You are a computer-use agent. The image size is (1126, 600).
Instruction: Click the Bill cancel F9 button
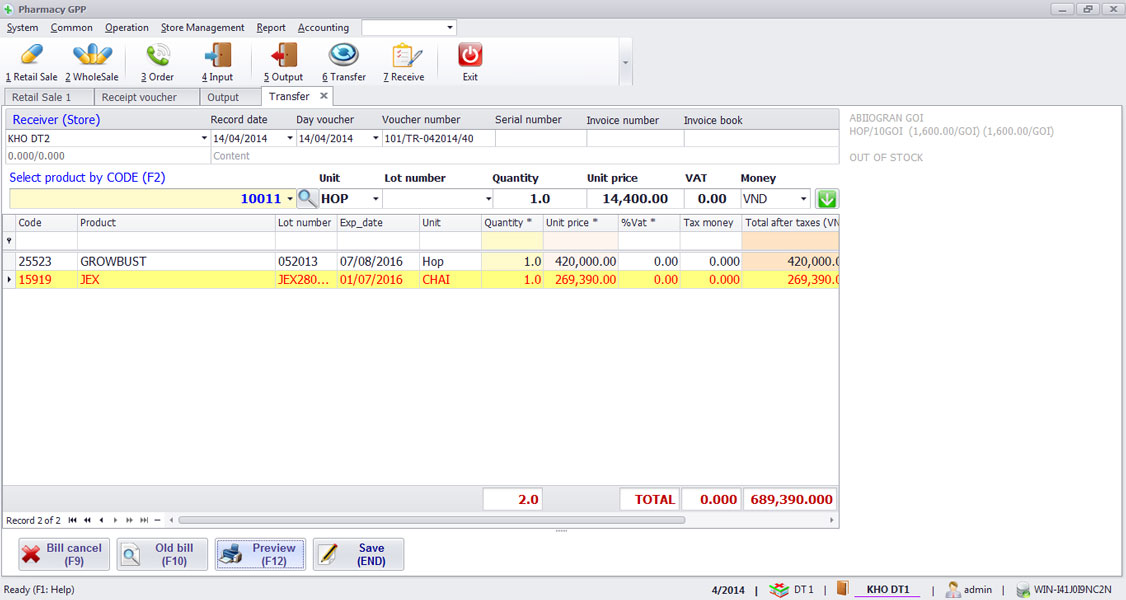pos(62,553)
